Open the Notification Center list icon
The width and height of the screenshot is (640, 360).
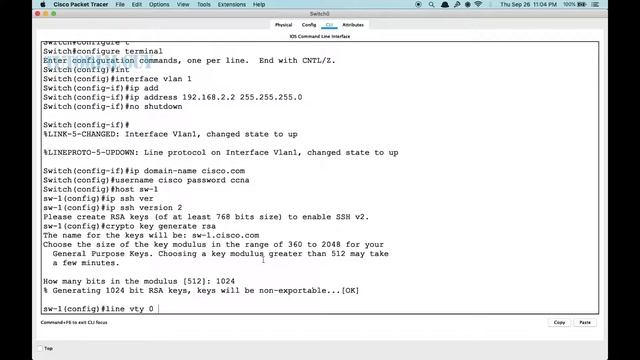(x=596, y=4)
